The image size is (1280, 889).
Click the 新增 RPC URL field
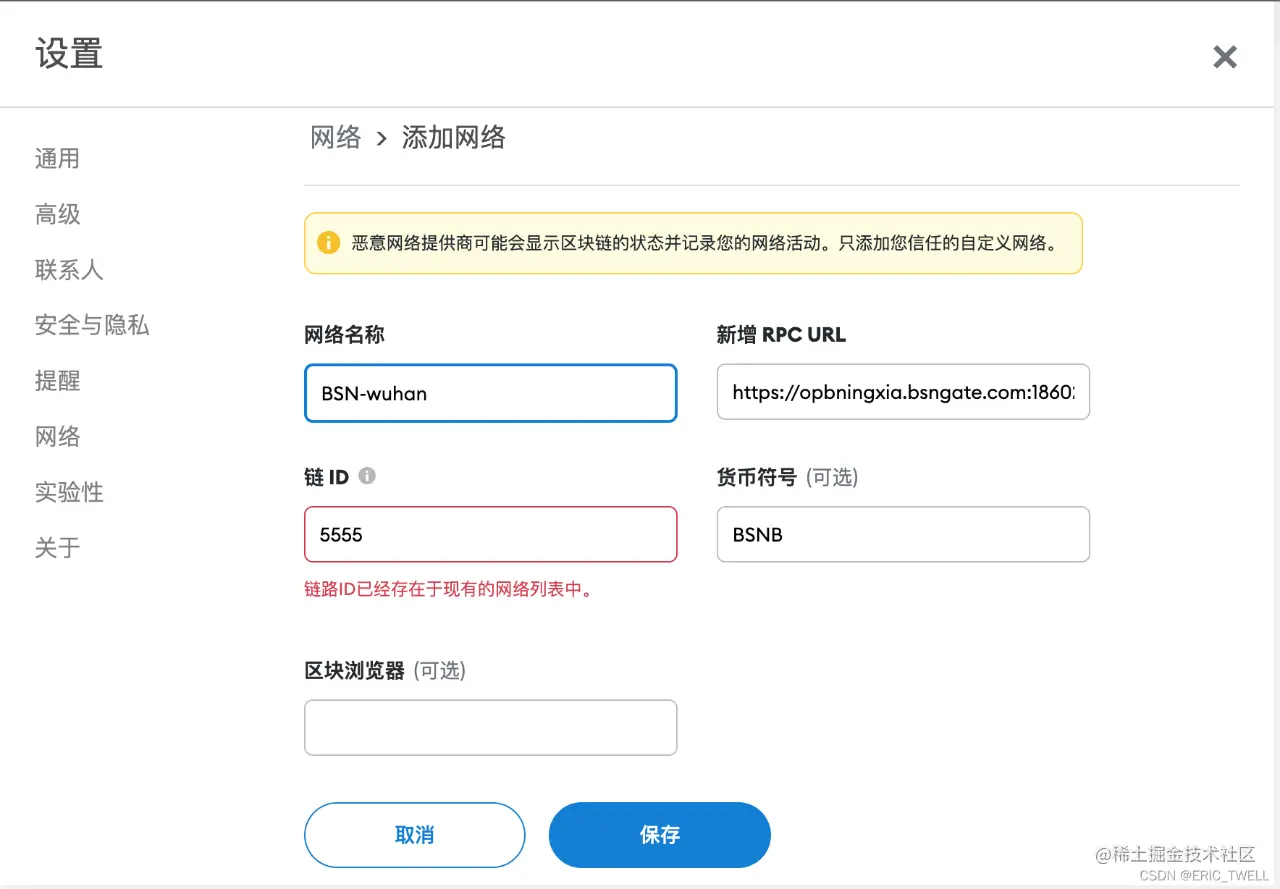(x=902, y=392)
